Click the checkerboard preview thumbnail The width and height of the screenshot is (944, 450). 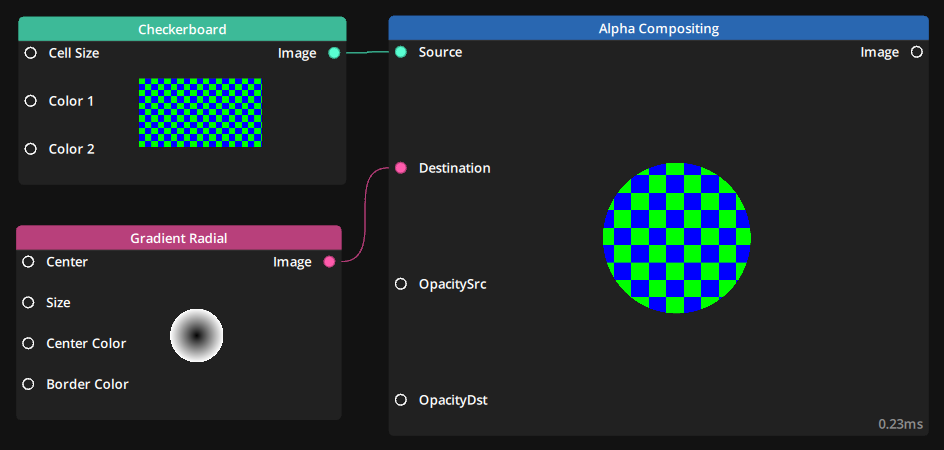[x=200, y=113]
